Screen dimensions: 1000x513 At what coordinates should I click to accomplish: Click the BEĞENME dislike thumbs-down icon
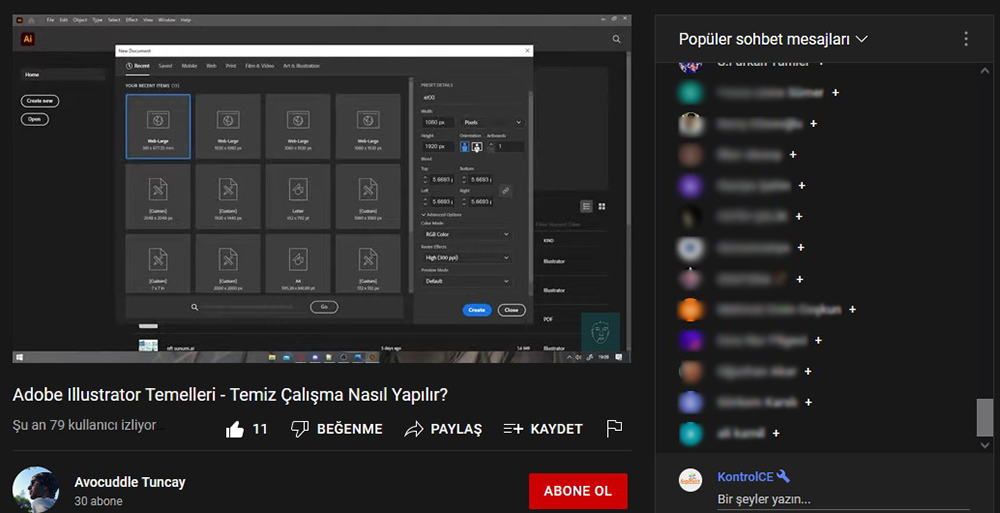point(300,429)
